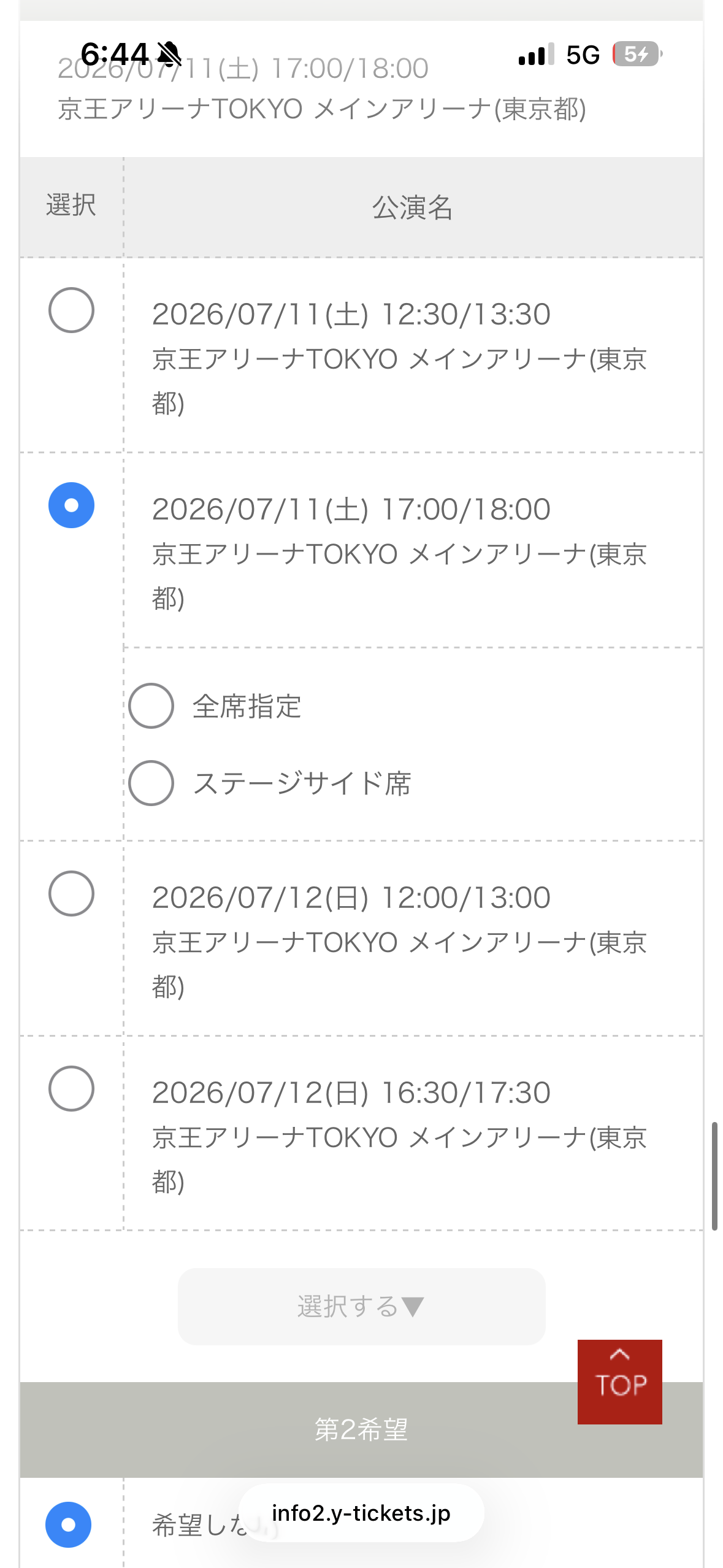Tap the silent mode bell icon
Screen dimensions: 723x1568
coord(169,54)
